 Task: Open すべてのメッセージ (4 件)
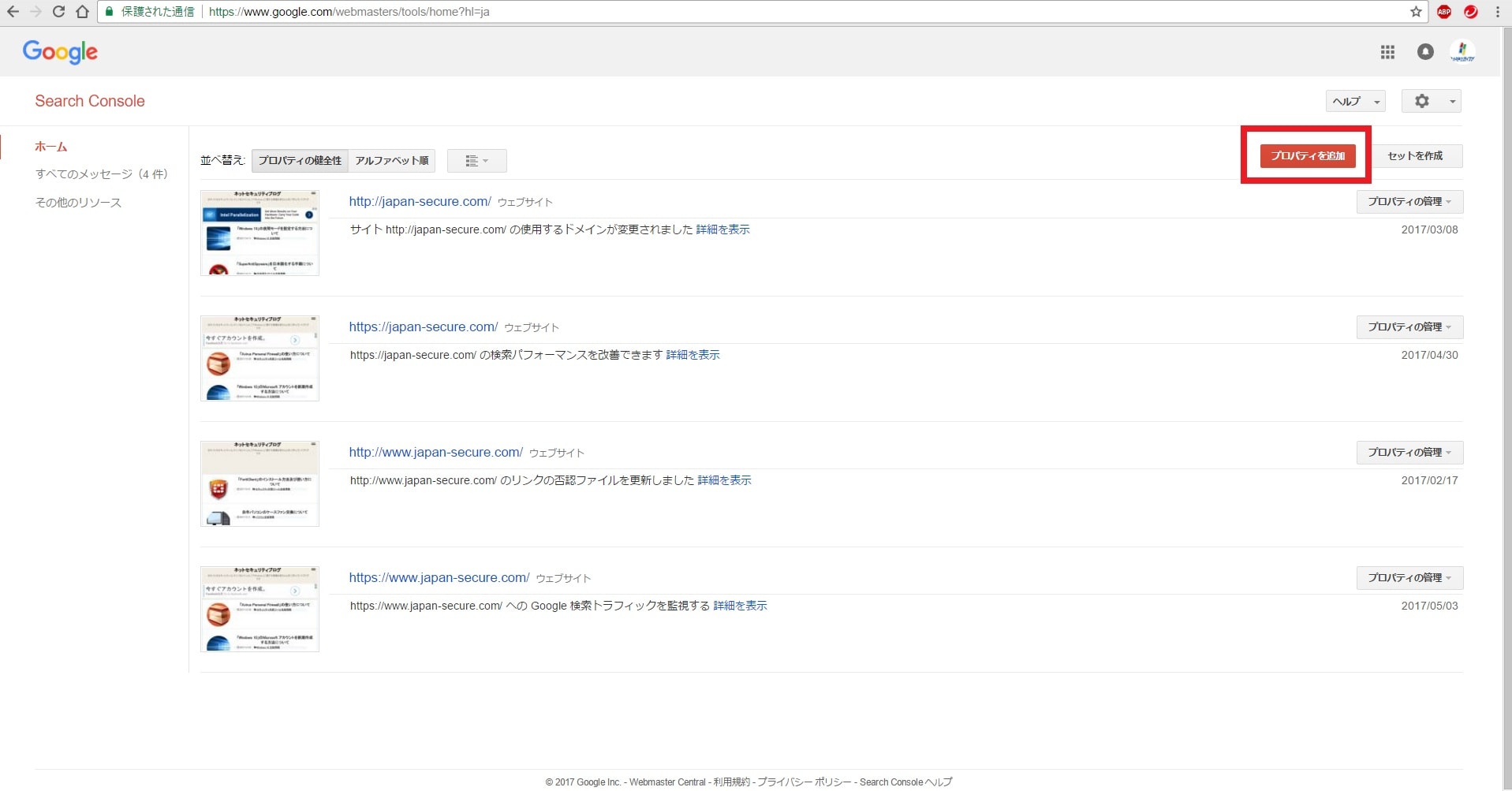[101, 174]
